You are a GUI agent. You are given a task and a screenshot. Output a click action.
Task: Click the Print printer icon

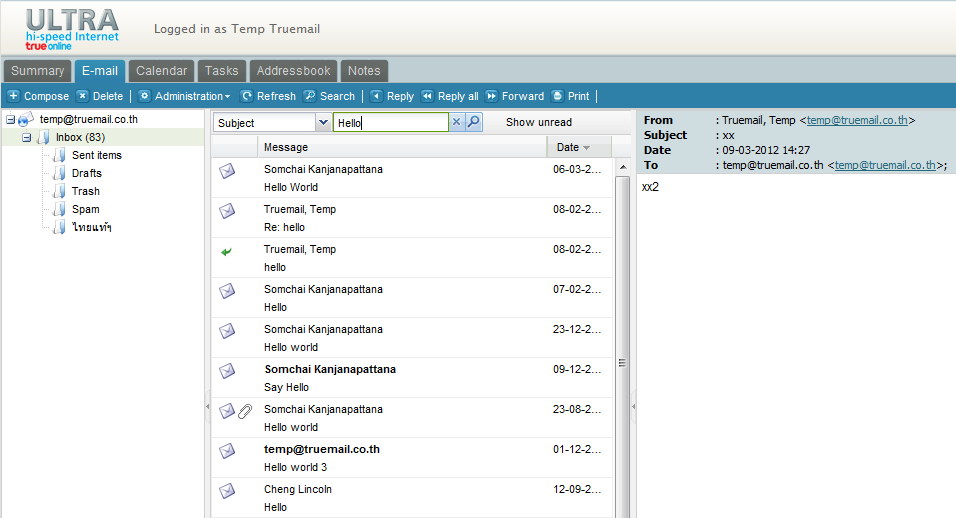click(557, 96)
